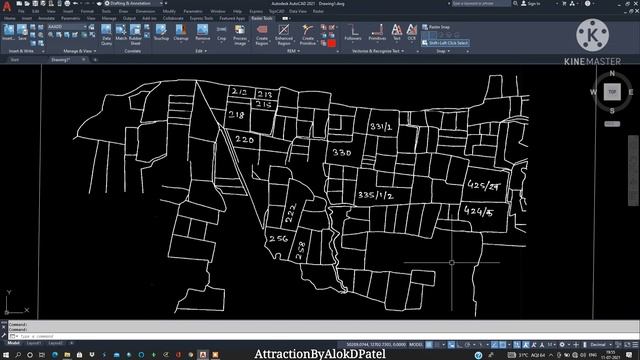The width and height of the screenshot is (640, 360).
Task: Expand the REM panel dropdown
Action: click(293, 51)
